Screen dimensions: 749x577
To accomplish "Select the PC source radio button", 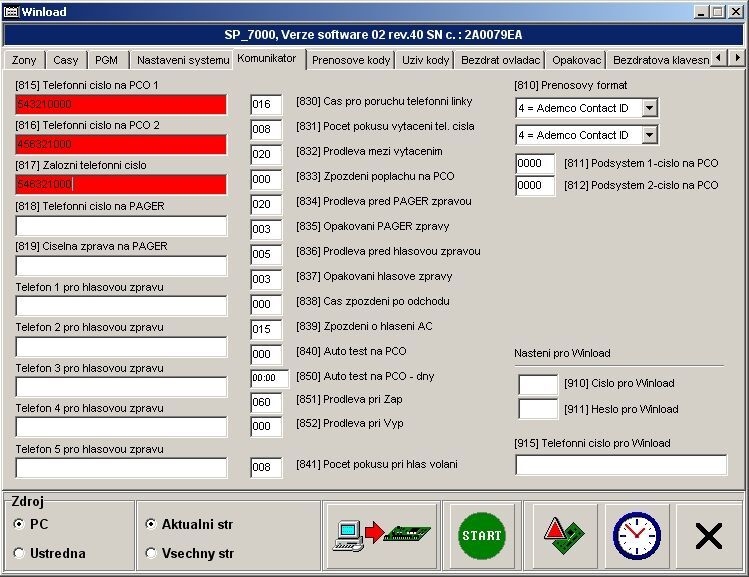I will (x=20, y=524).
